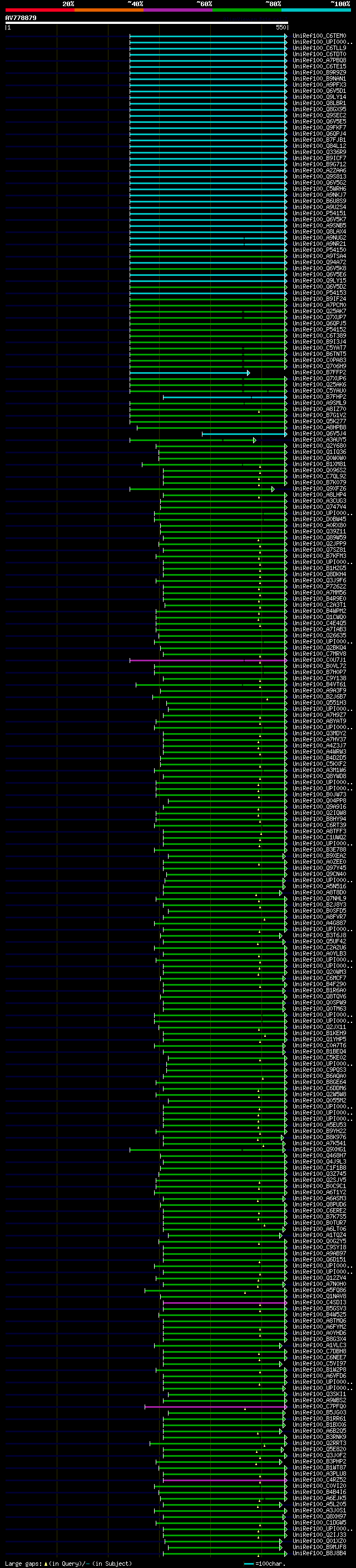
Task: Select the UniRef100_Q9S813 label
Action: tap(319, 176)
